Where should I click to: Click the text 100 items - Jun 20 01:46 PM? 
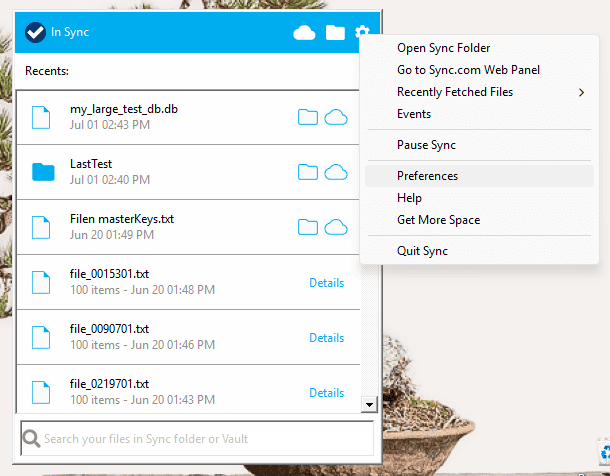[142, 345]
